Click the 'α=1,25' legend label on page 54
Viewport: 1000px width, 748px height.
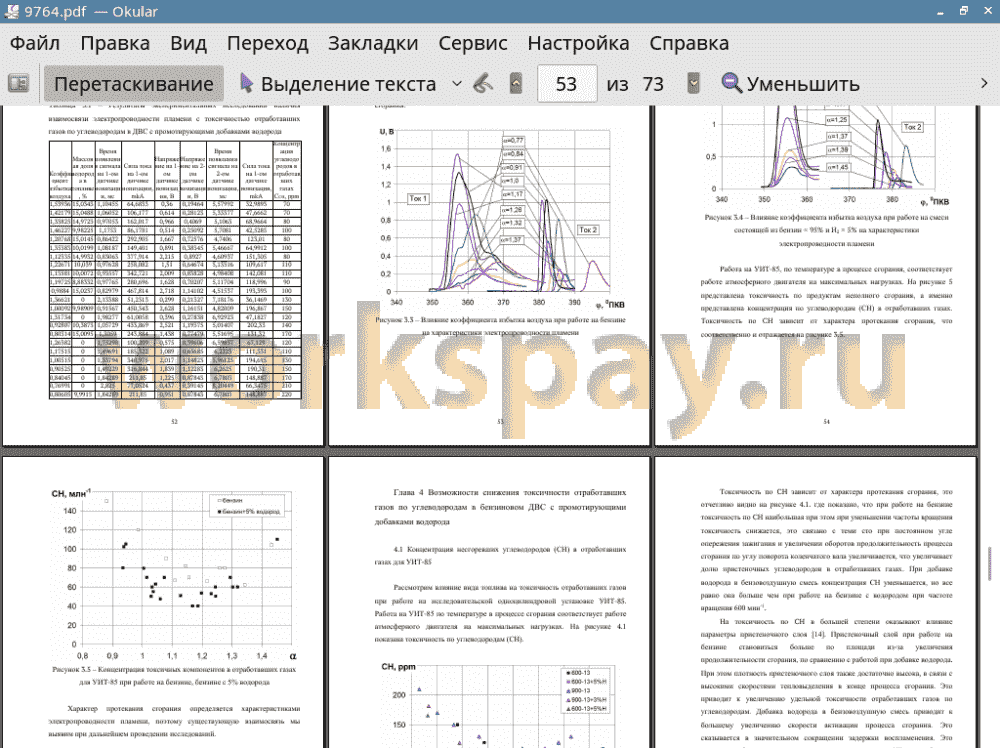tap(837, 119)
